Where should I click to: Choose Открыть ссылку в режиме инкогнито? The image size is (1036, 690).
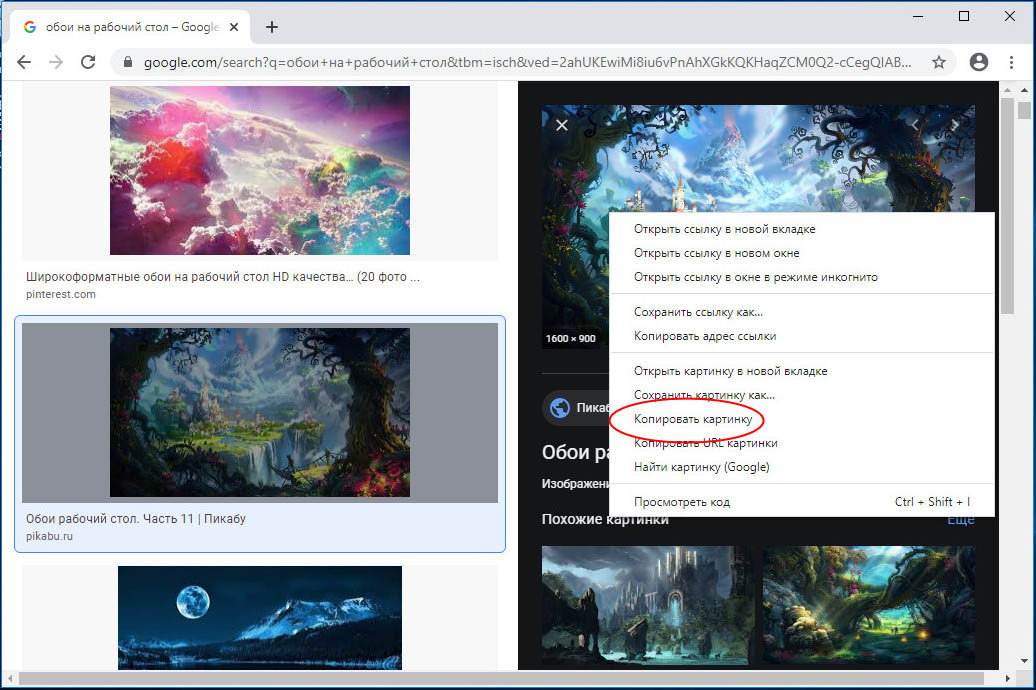(x=755, y=277)
